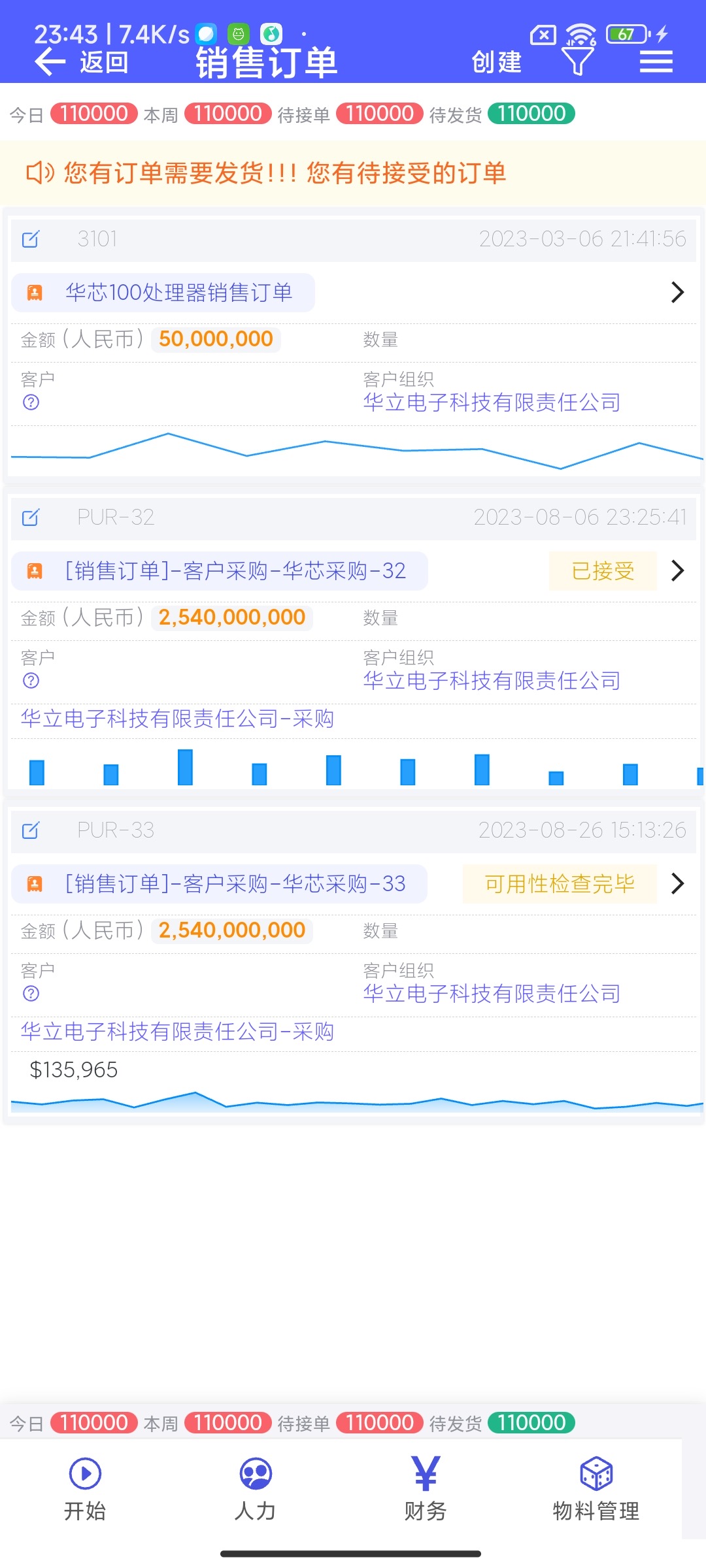Image resolution: width=706 pixels, height=1568 pixels.
Task: Expand order PUR-33 details chevron
Action: point(677,883)
